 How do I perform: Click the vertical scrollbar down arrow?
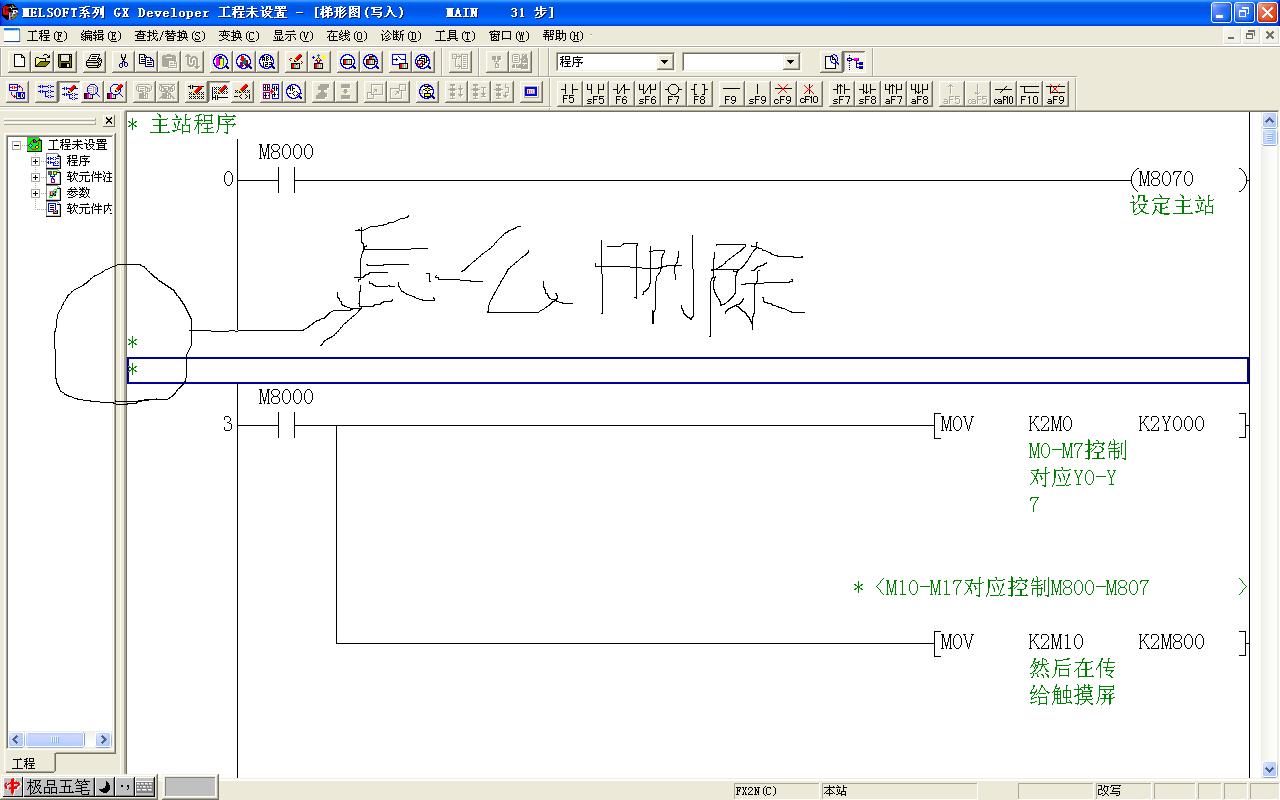(1270, 769)
